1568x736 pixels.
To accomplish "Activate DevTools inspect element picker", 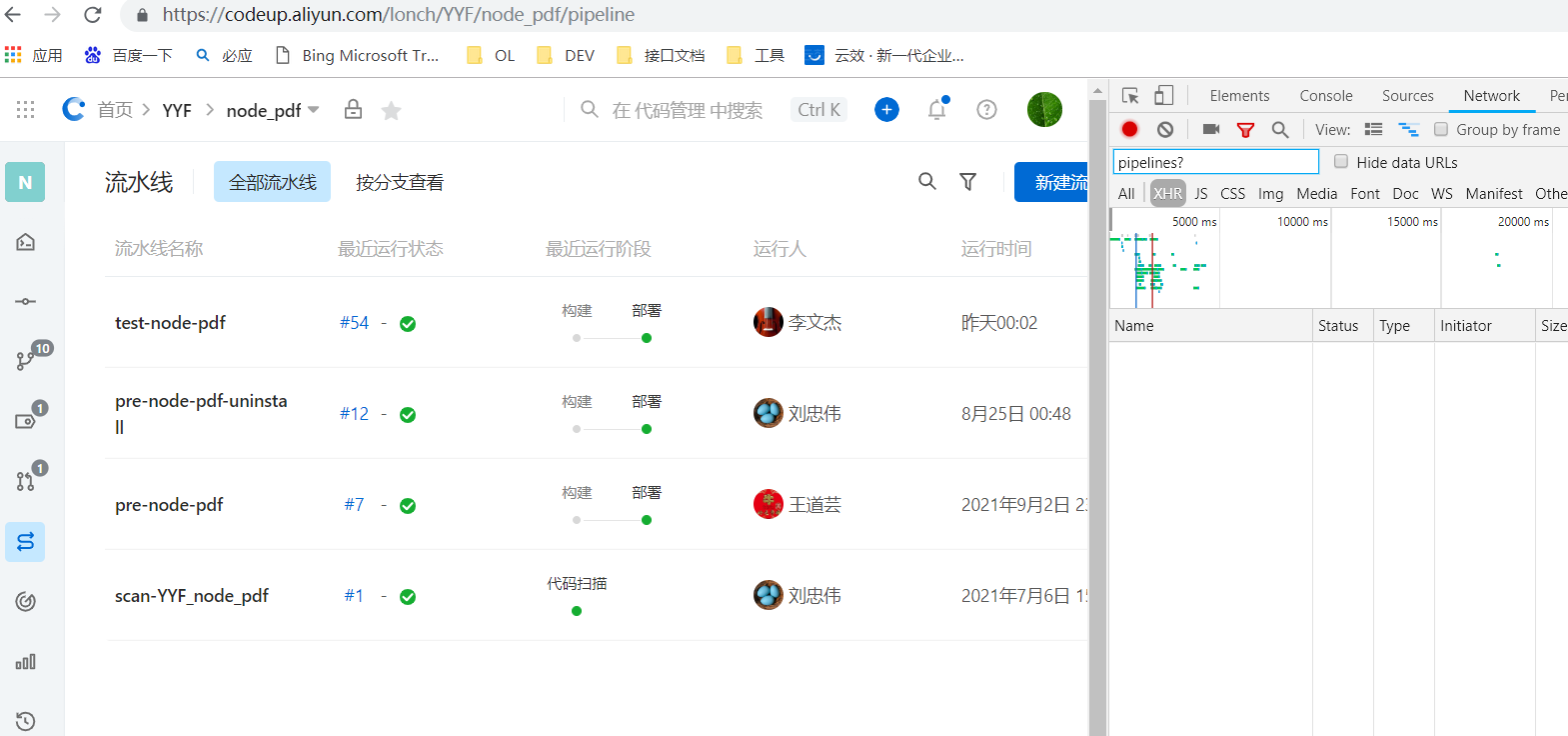I will [1130, 96].
